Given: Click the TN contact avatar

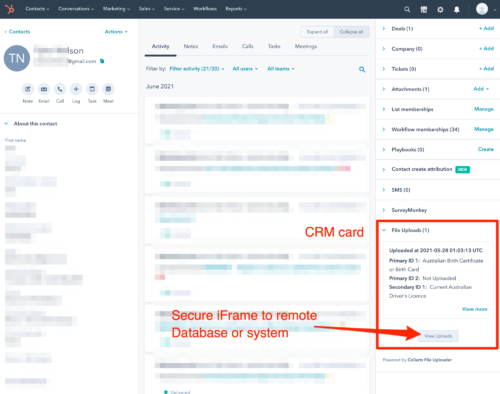Looking at the screenshot, I should point(17,58).
